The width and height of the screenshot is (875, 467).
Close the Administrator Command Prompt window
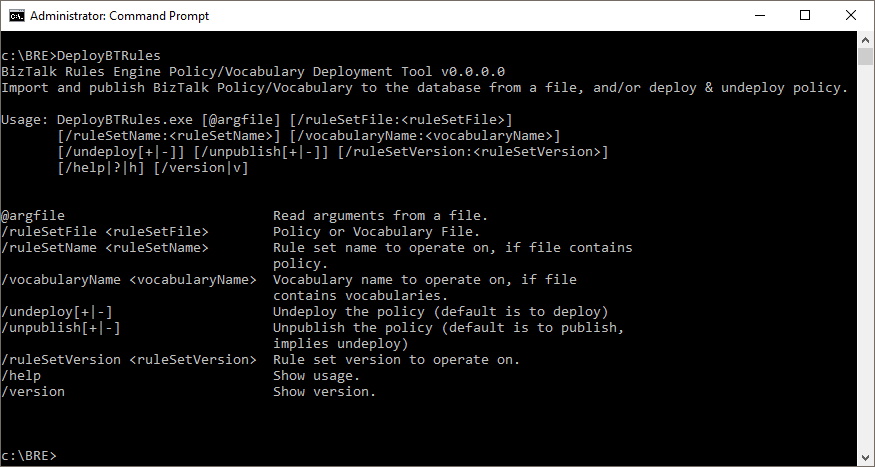pos(850,16)
